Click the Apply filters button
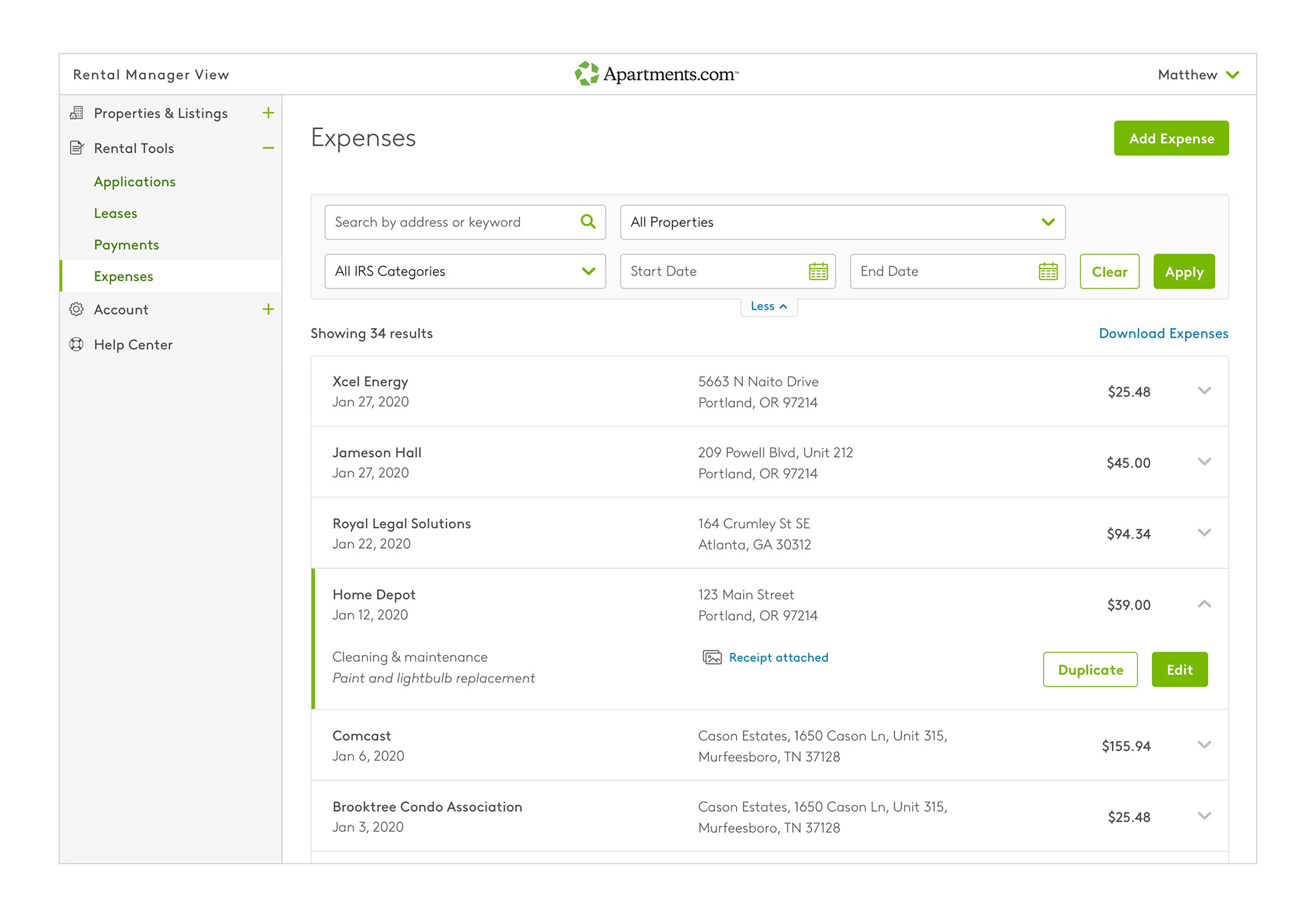Screen dimensions: 1316x918 coord(1184,271)
